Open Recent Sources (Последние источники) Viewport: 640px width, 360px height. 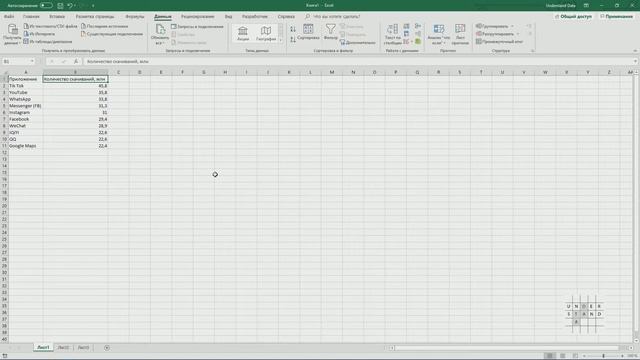tap(104, 26)
